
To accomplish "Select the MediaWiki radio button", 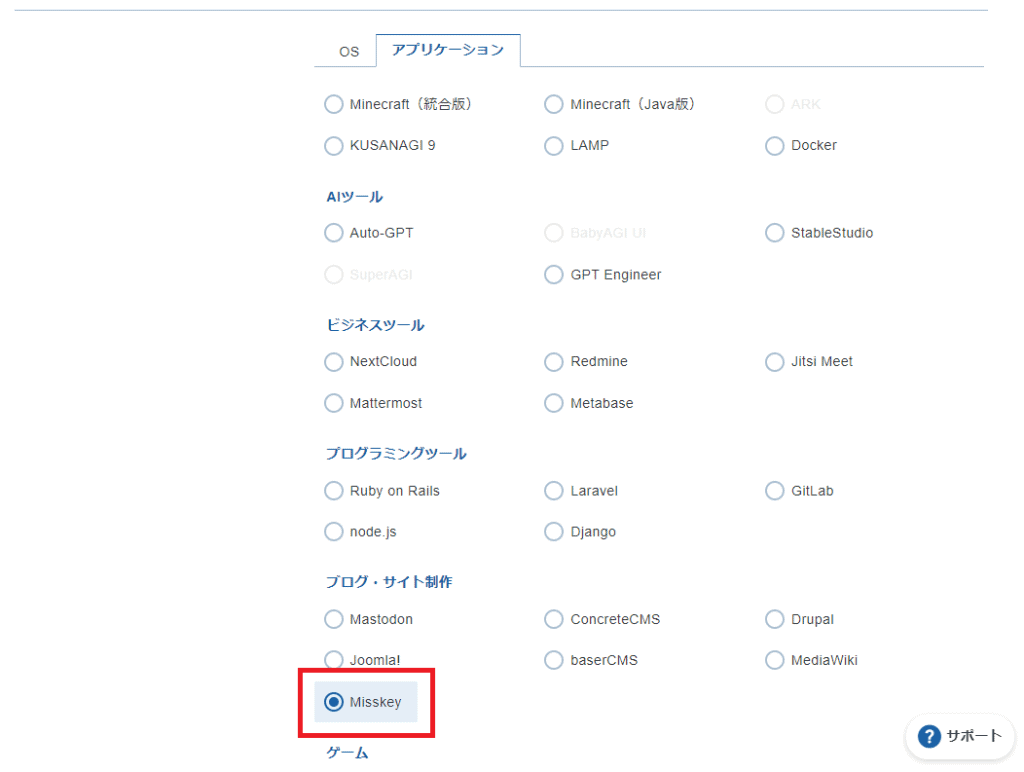I will (775, 660).
